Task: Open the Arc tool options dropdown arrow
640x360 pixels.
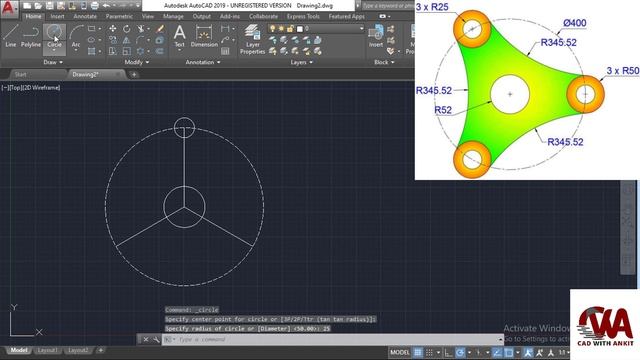Action: (76, 50)
